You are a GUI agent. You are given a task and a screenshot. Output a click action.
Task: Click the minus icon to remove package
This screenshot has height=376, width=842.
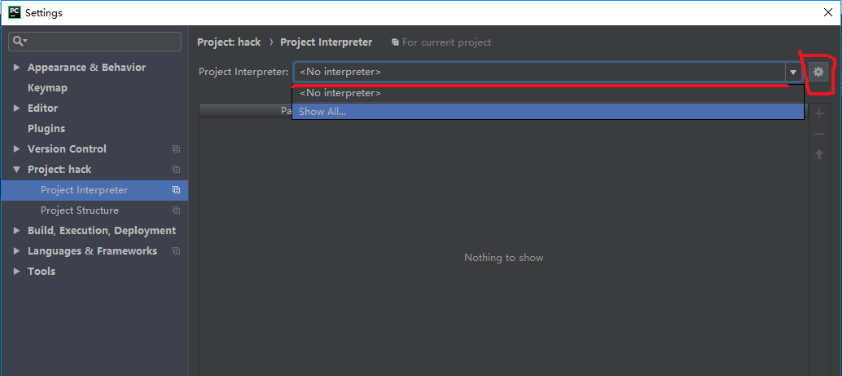click(x=819, y=134)
